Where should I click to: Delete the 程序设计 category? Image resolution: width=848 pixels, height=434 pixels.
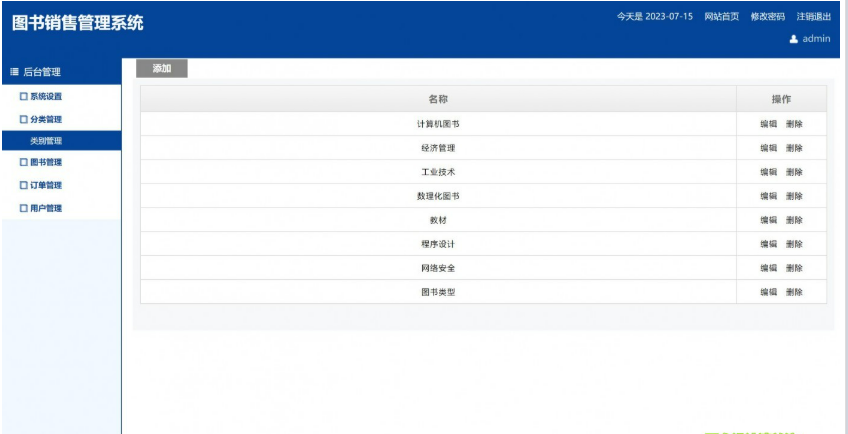(x=794, y=244)
